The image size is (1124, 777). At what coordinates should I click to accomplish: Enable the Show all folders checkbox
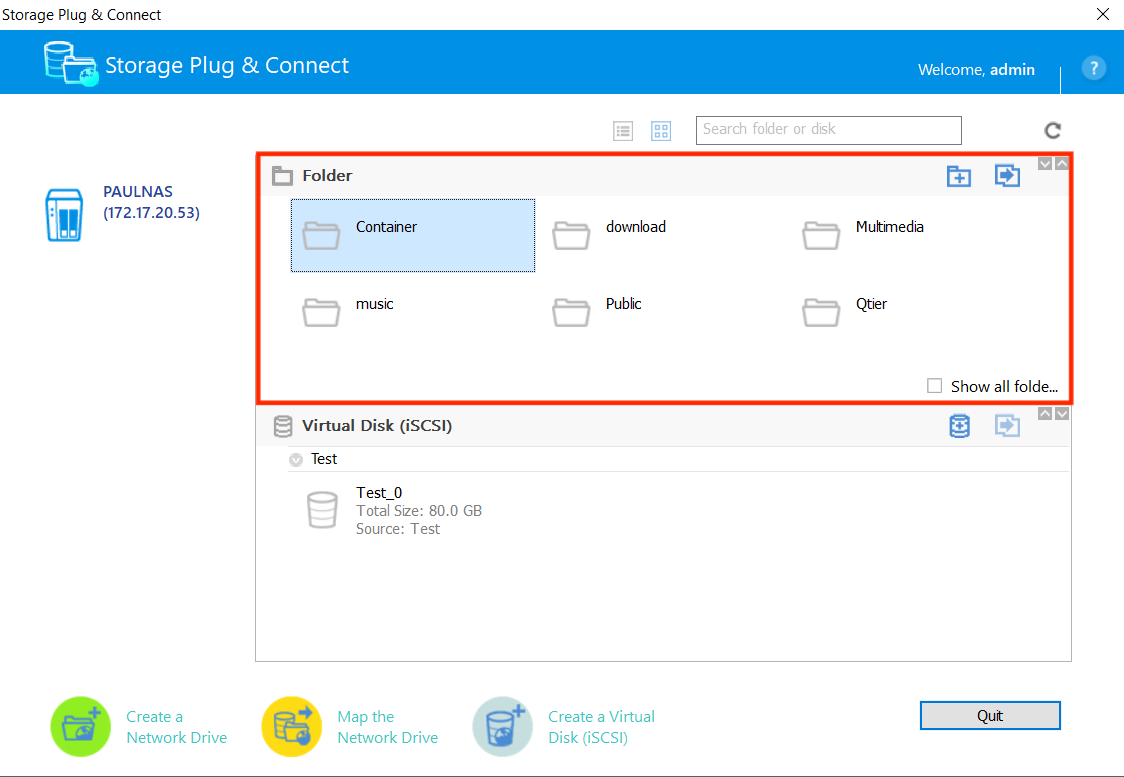(934, 386)
